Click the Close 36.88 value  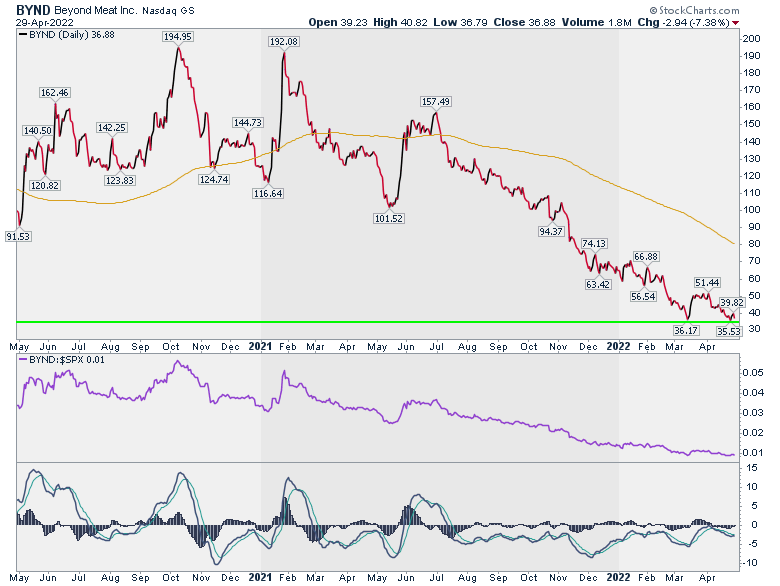point(524,22)
